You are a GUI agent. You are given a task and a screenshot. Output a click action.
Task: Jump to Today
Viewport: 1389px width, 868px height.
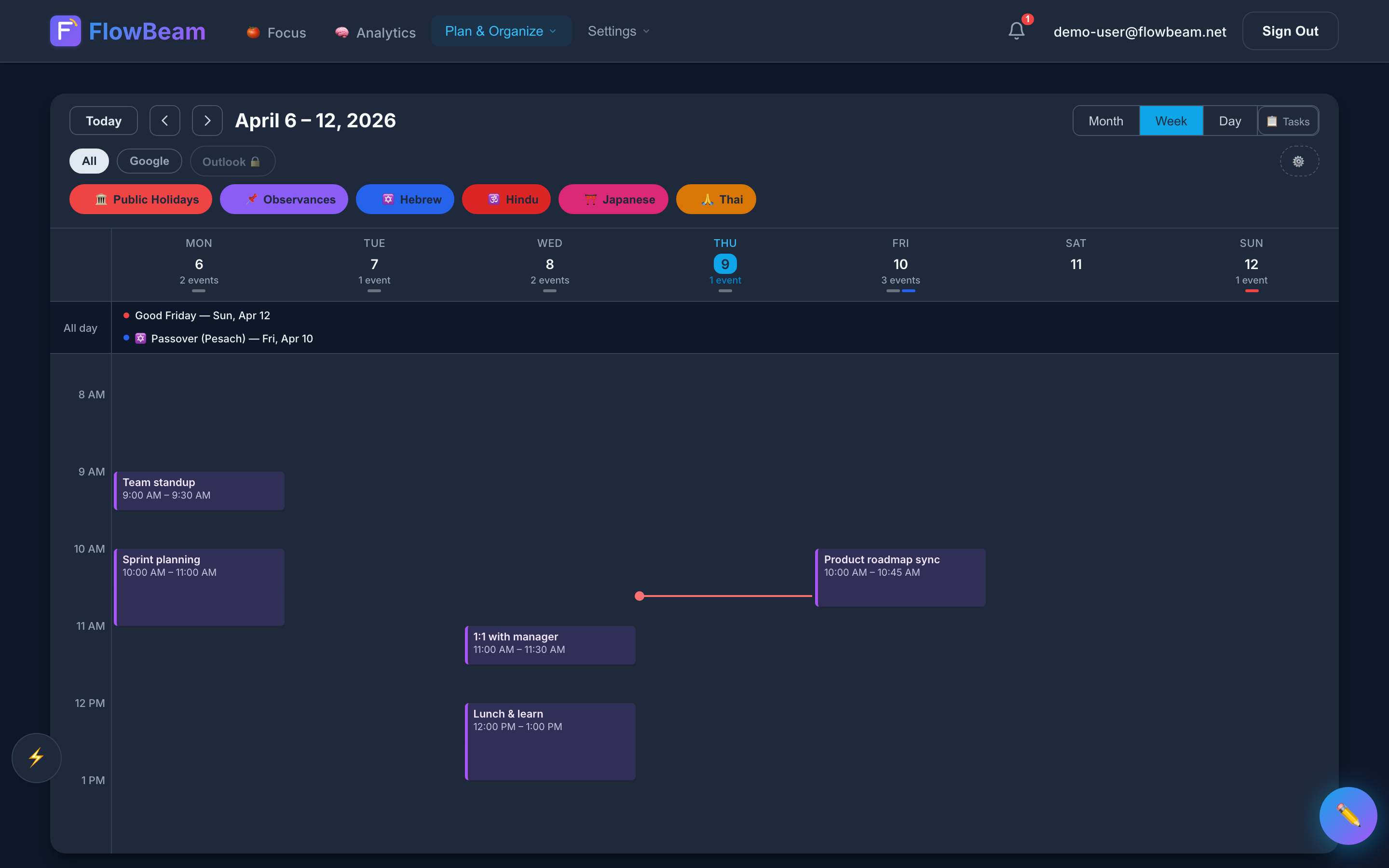103,121
